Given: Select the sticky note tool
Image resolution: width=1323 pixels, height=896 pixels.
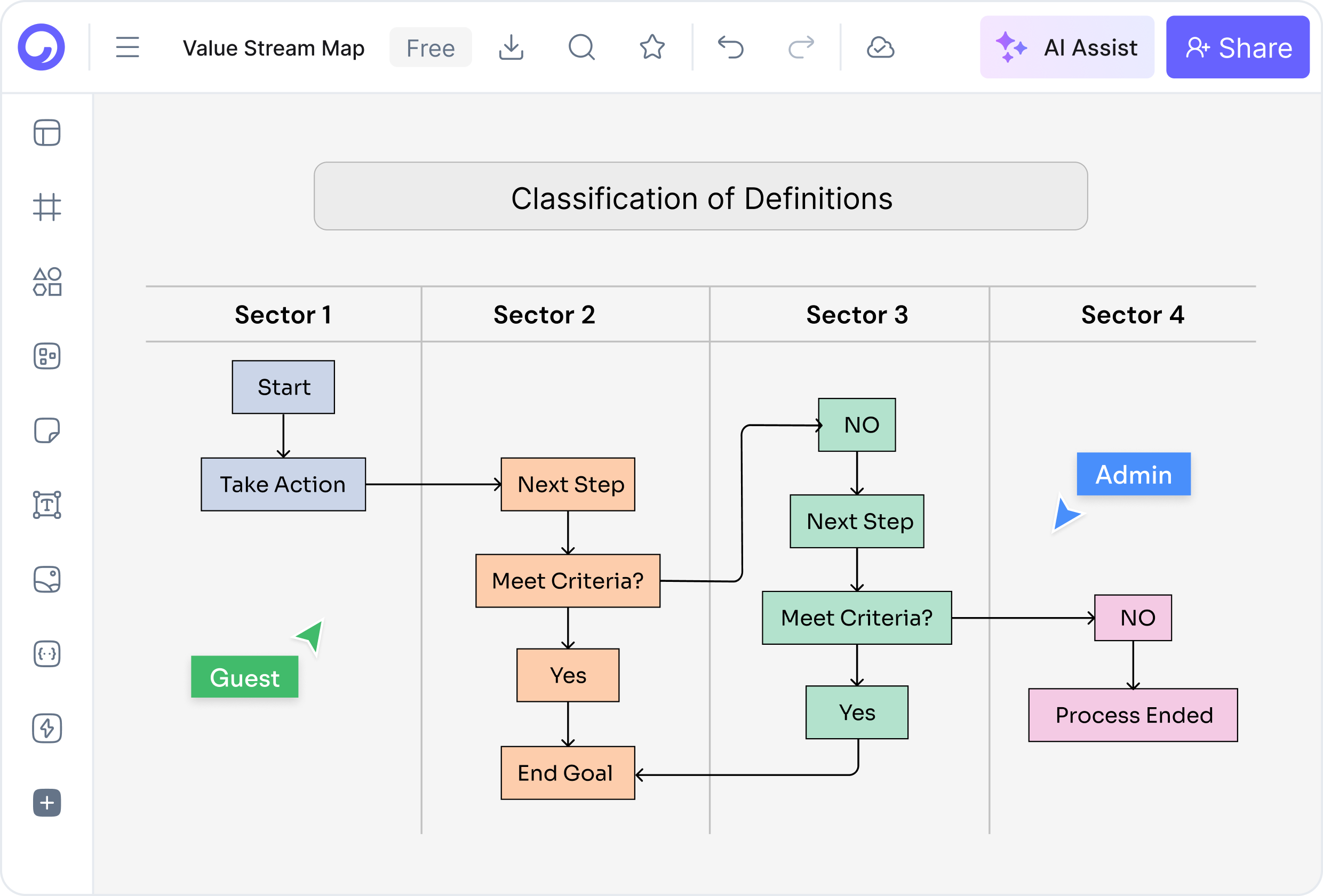Looking at the screenshot, I should [x=47, y=430].
